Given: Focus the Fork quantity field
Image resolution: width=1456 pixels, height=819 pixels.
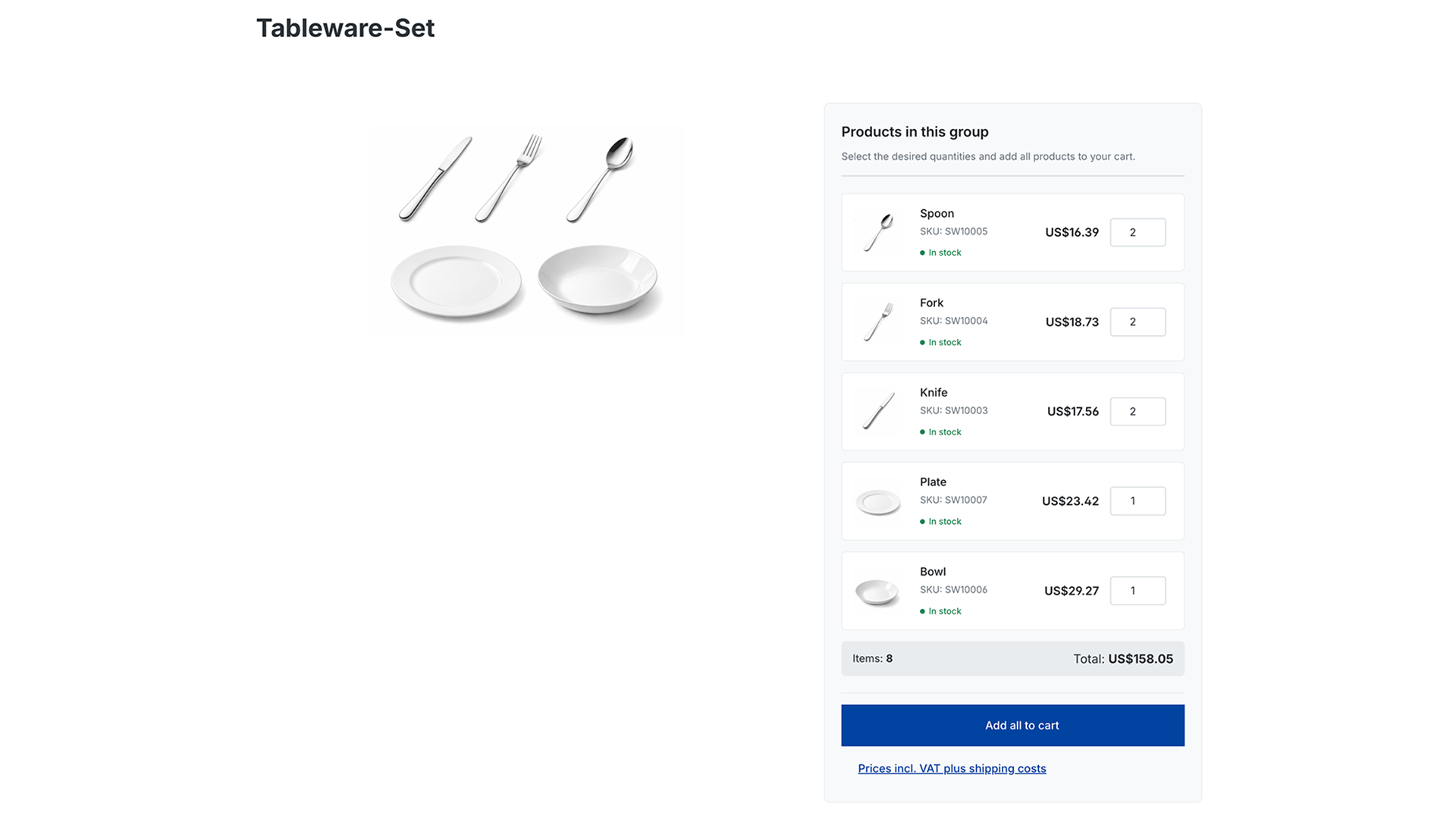Looking at the screenshot, I should coord(1137,322).
